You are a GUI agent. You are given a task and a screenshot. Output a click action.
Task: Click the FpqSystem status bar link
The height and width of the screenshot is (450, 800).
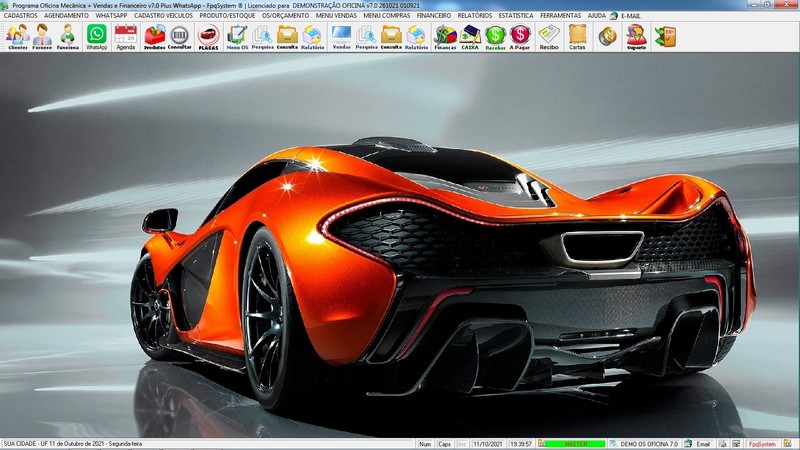762,444
